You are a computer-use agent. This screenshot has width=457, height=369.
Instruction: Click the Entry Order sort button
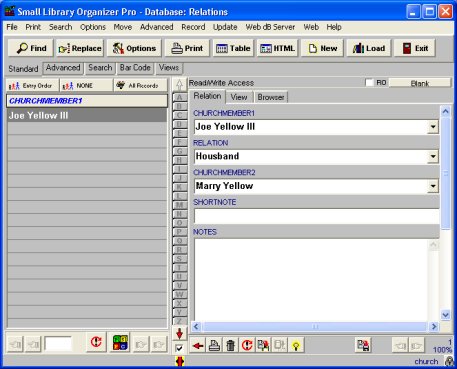(x=32, y=86)
